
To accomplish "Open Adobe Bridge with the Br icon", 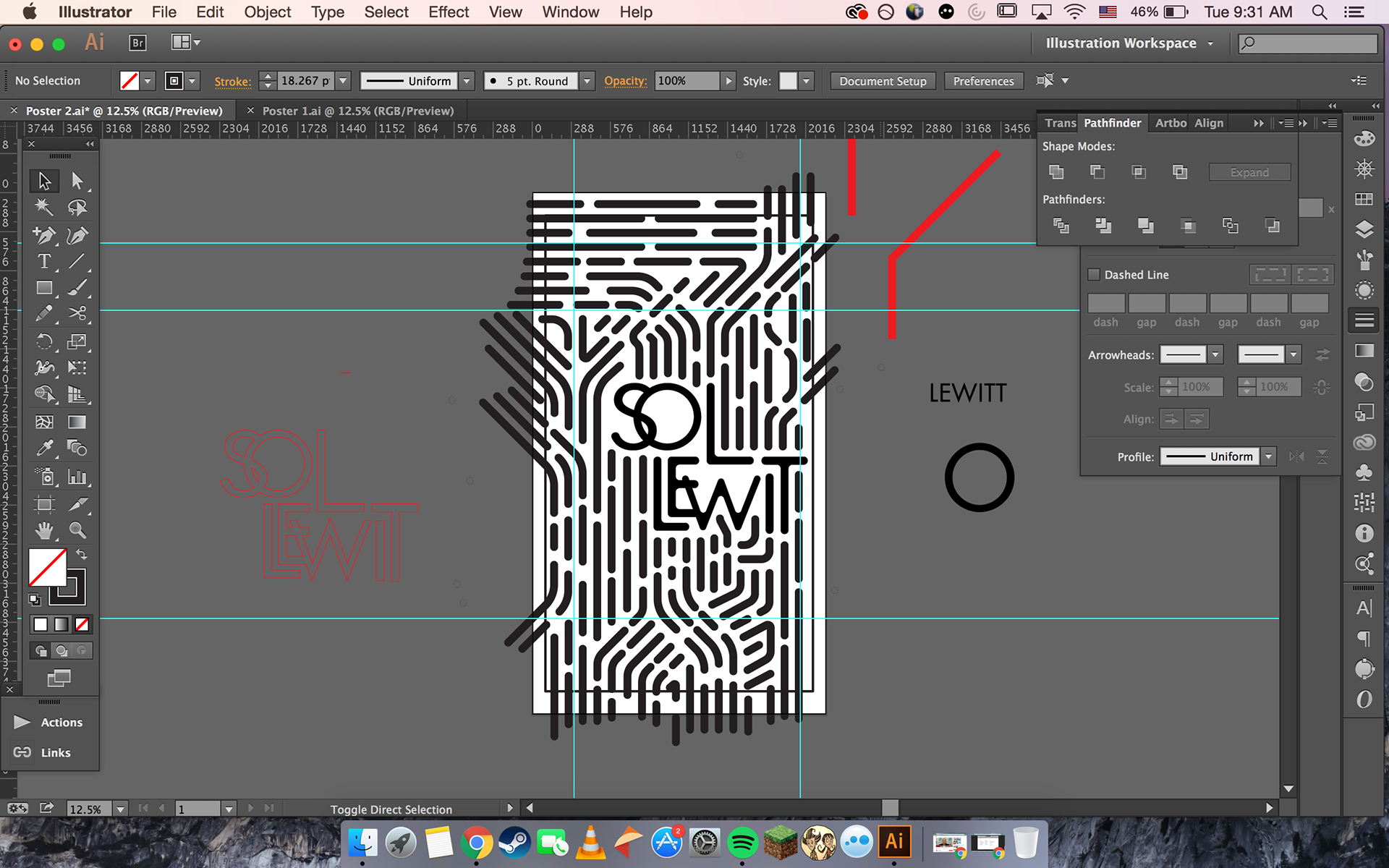I will coord(137,43).
